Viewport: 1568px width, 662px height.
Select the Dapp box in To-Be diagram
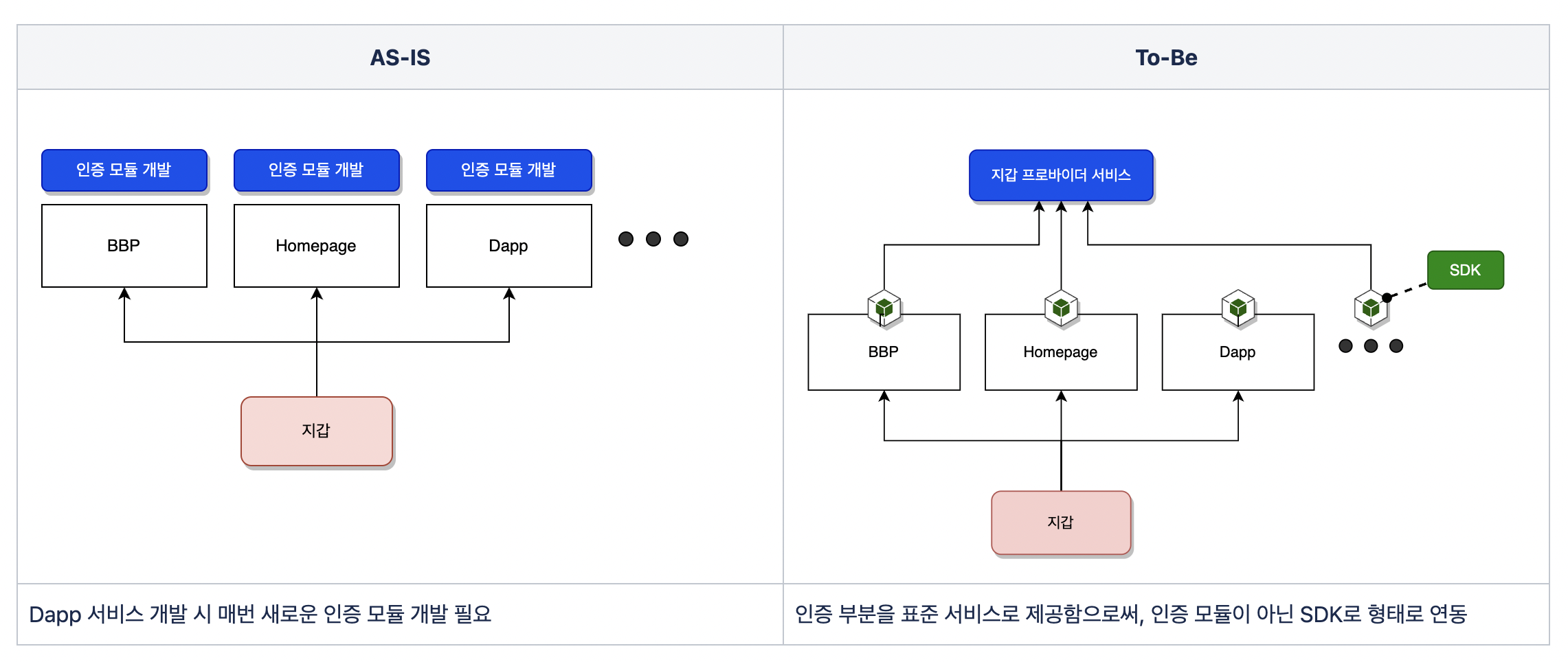click(1237, 352)
